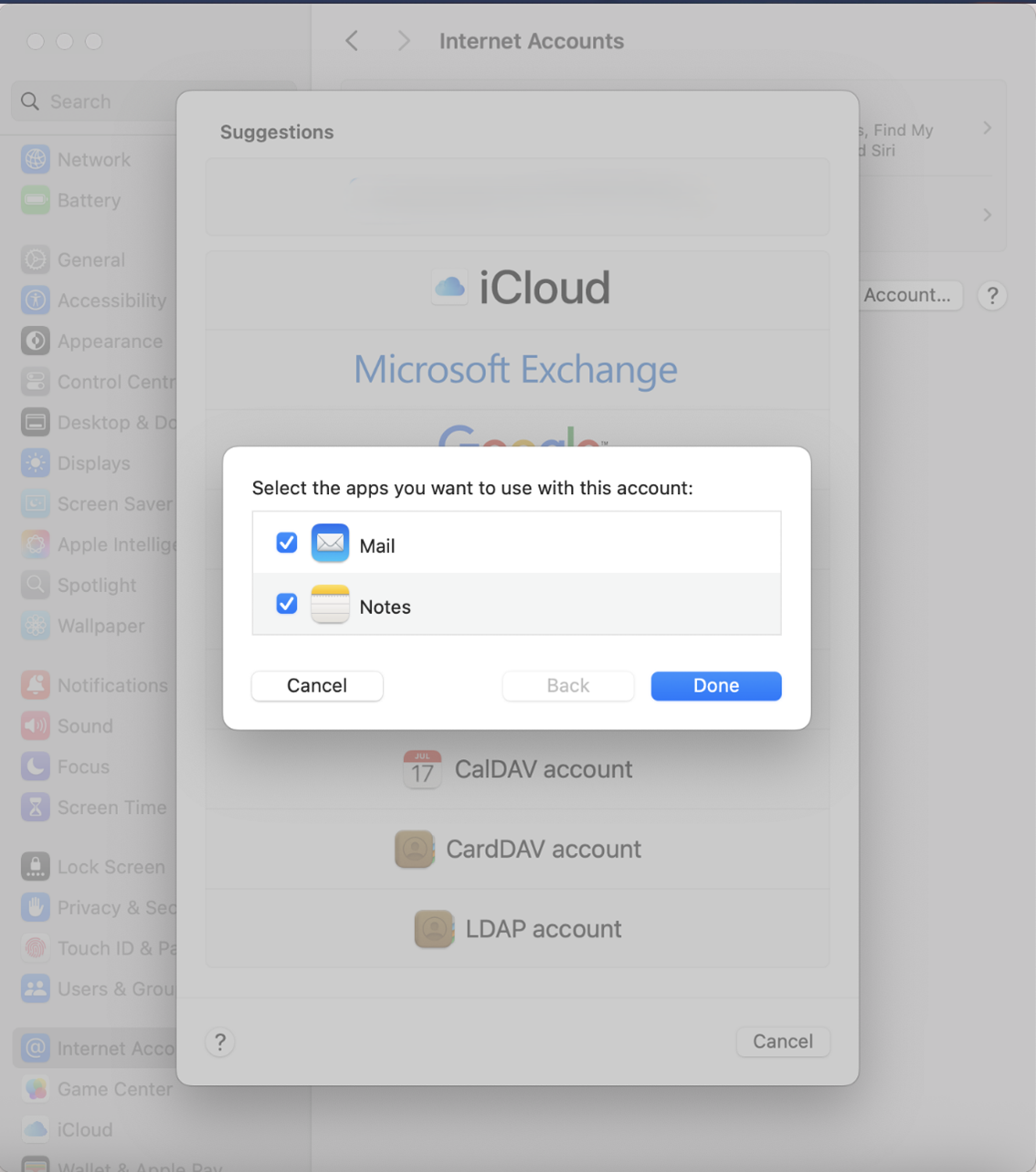Image resolution: width=1036 pixels, height=1172 pixels.
Task: Open Lock Screen settings in the sidebar
Action: [x=95, y=867]
